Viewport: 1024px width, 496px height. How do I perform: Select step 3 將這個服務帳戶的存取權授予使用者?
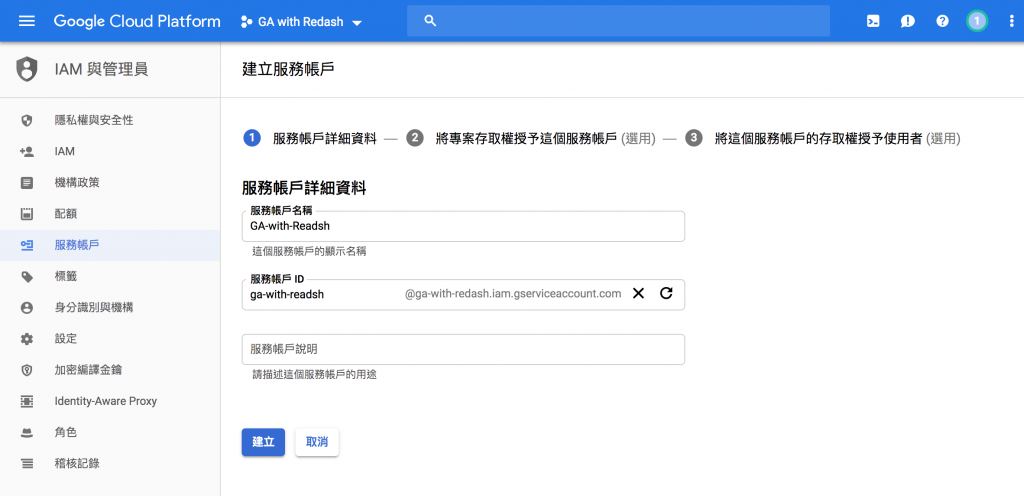tap(823, 138)
